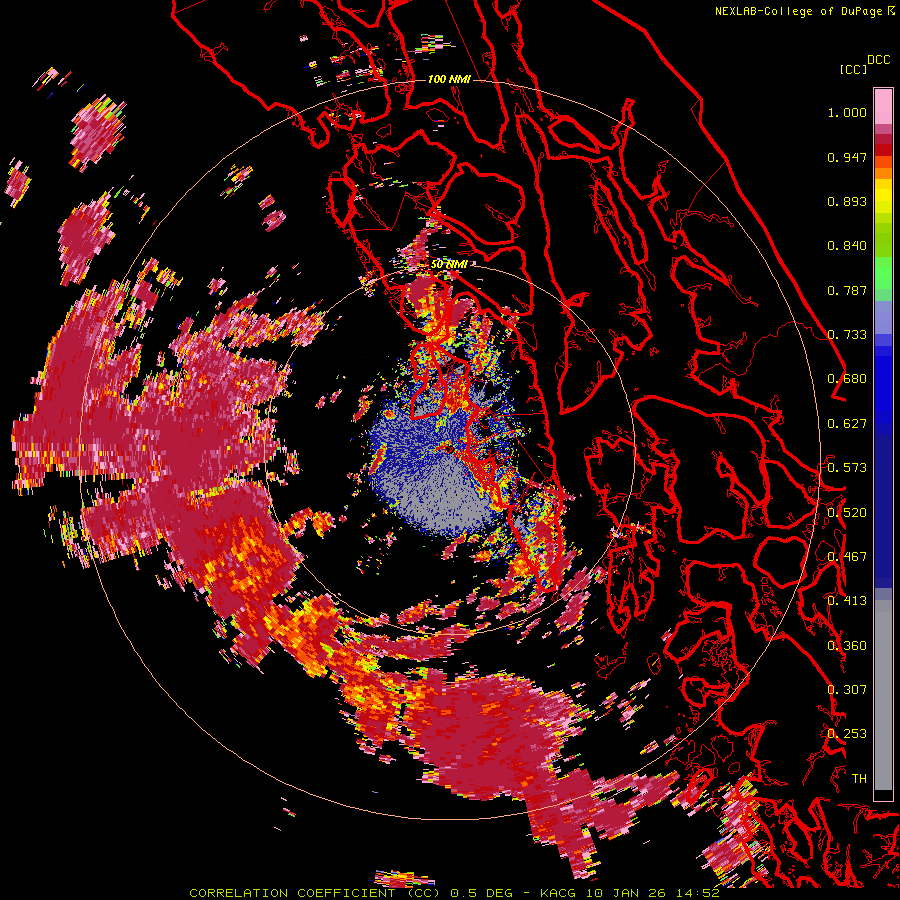Click the 0.733 legend value
900x900 pixels.
(847, 335)
